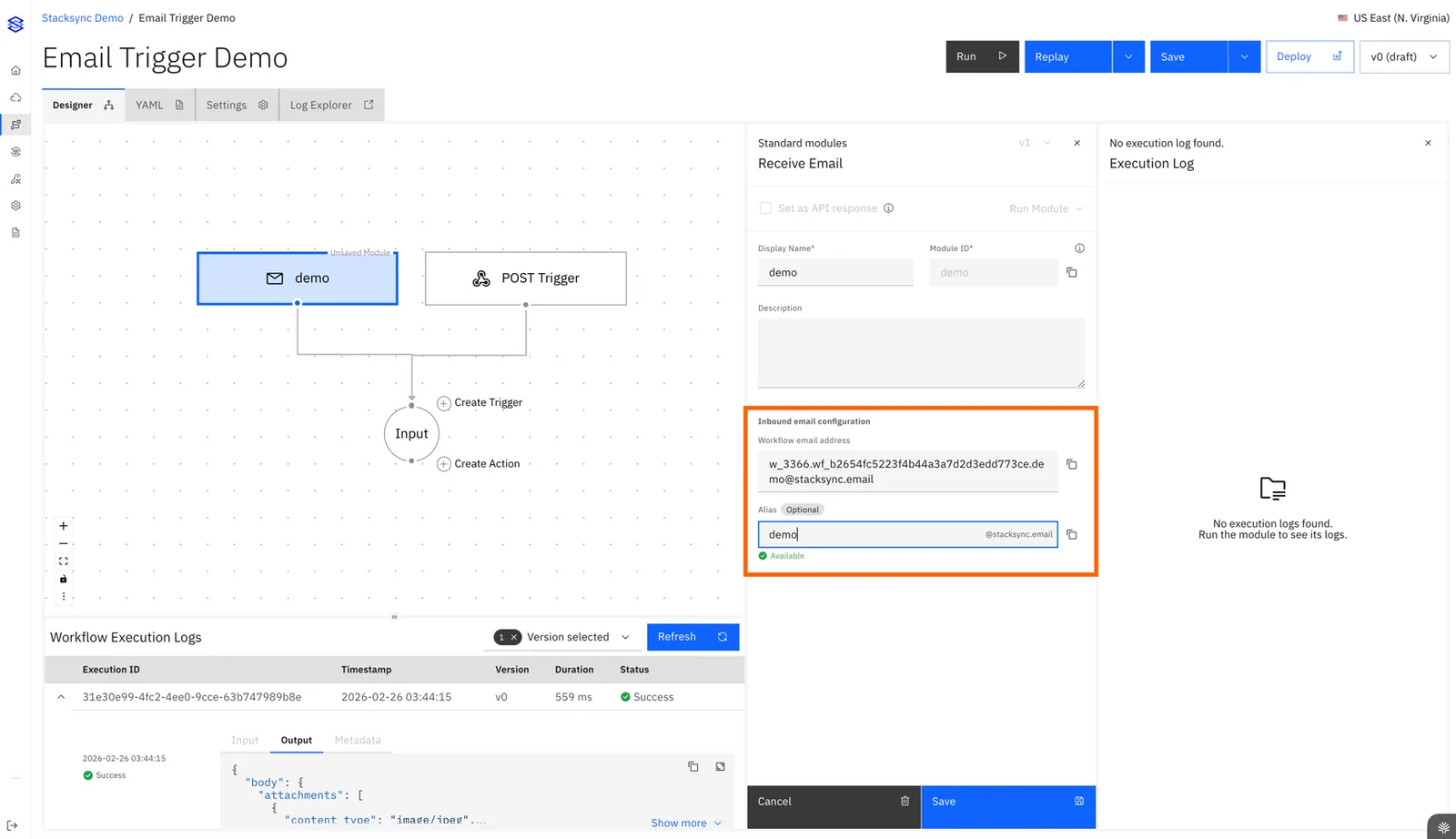
Task: Switch to the Input log tab
Action: [245, 741]
